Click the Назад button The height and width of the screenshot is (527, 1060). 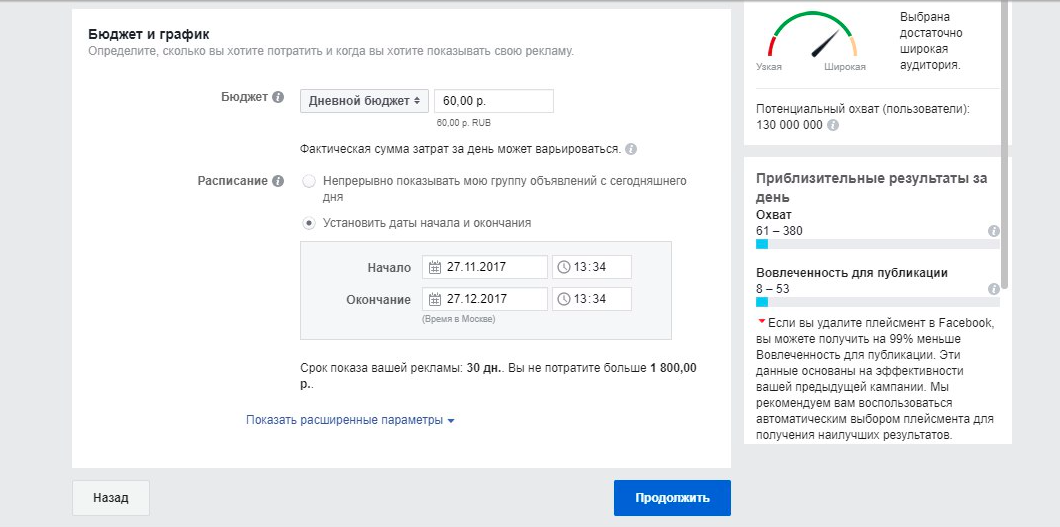pos(111,497)
